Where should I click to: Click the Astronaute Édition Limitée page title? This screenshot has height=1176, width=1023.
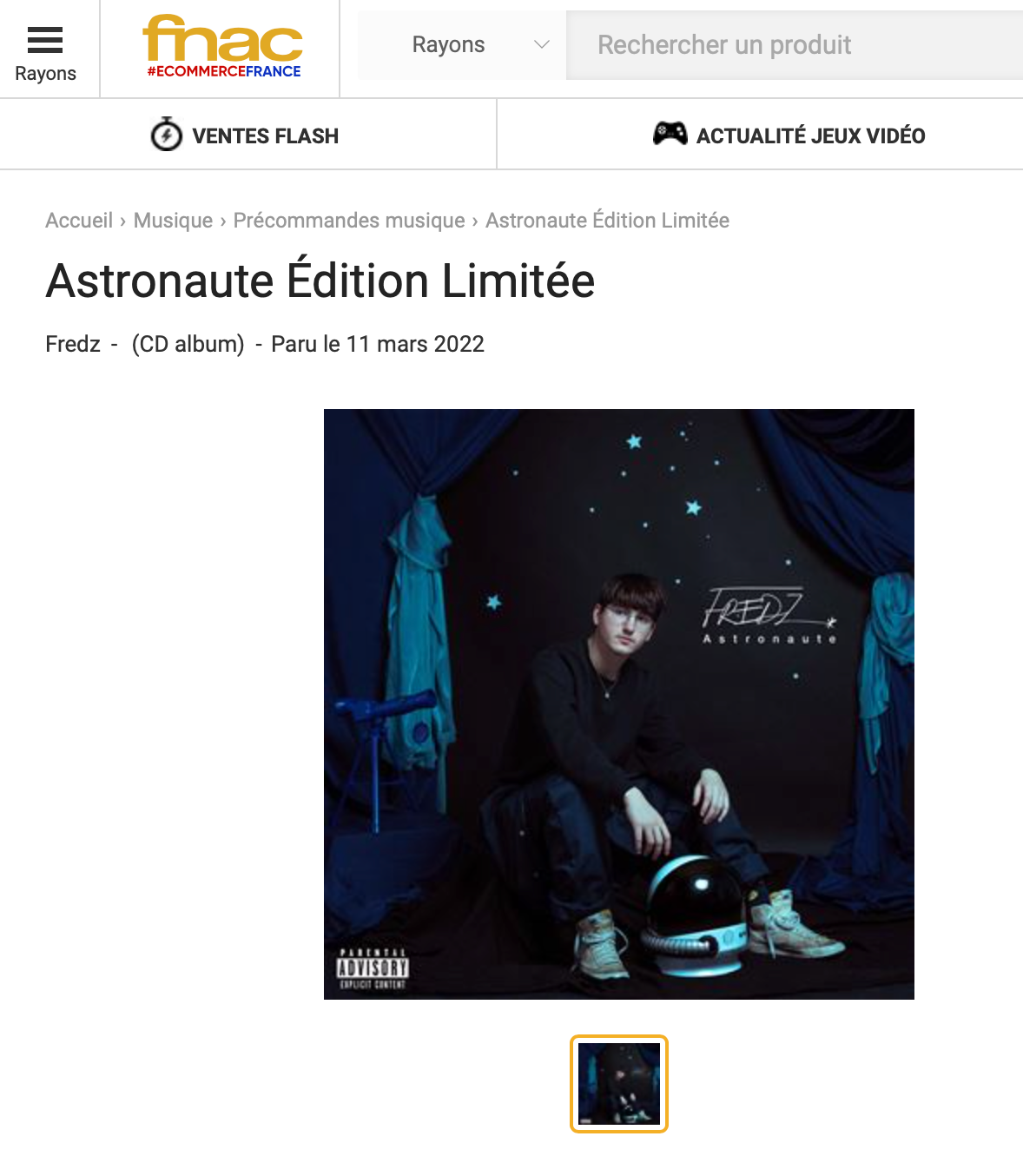(x=320, y=281)
